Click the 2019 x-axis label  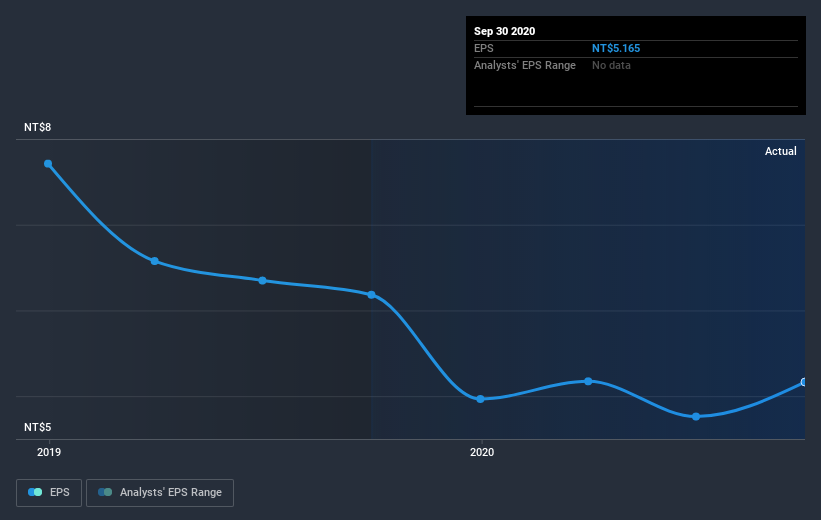click(49, 452)
